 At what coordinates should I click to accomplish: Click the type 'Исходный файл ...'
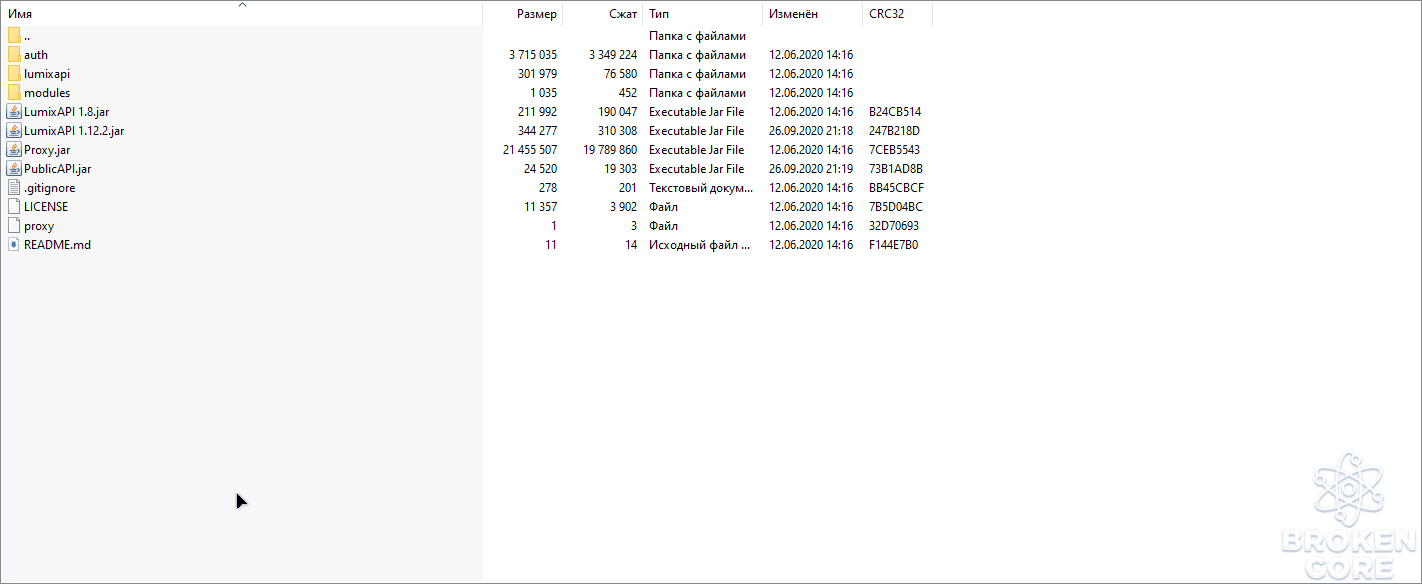(699, 245)
